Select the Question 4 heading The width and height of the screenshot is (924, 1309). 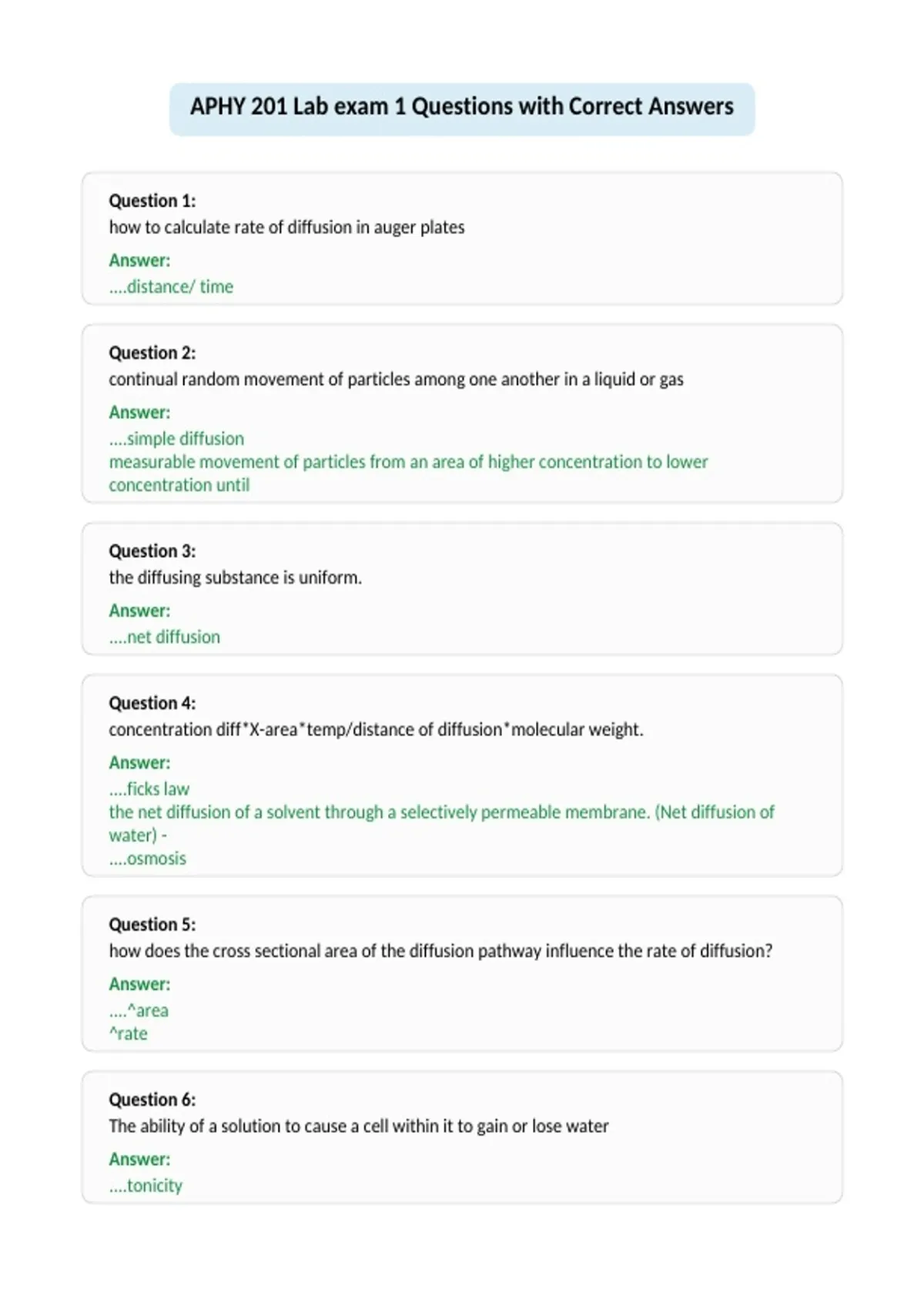pyautogui.click(x=152, y=703)
